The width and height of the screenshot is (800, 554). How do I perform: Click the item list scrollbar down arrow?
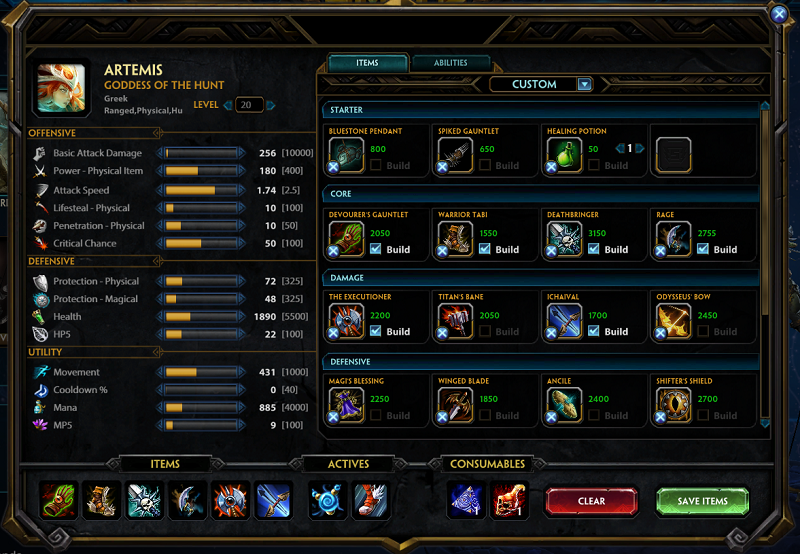pyautogui.click(x=765, y=423)
